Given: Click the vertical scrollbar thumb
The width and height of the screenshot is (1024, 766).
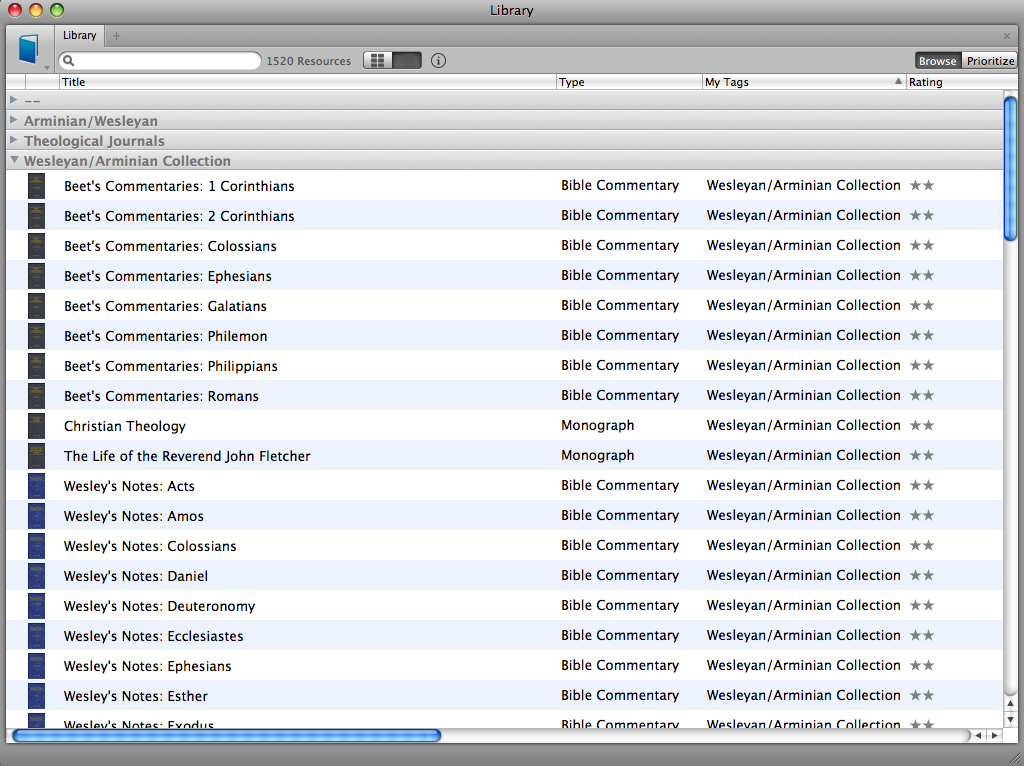Looking at the screenshot, I should click(x=1010, y=168).
